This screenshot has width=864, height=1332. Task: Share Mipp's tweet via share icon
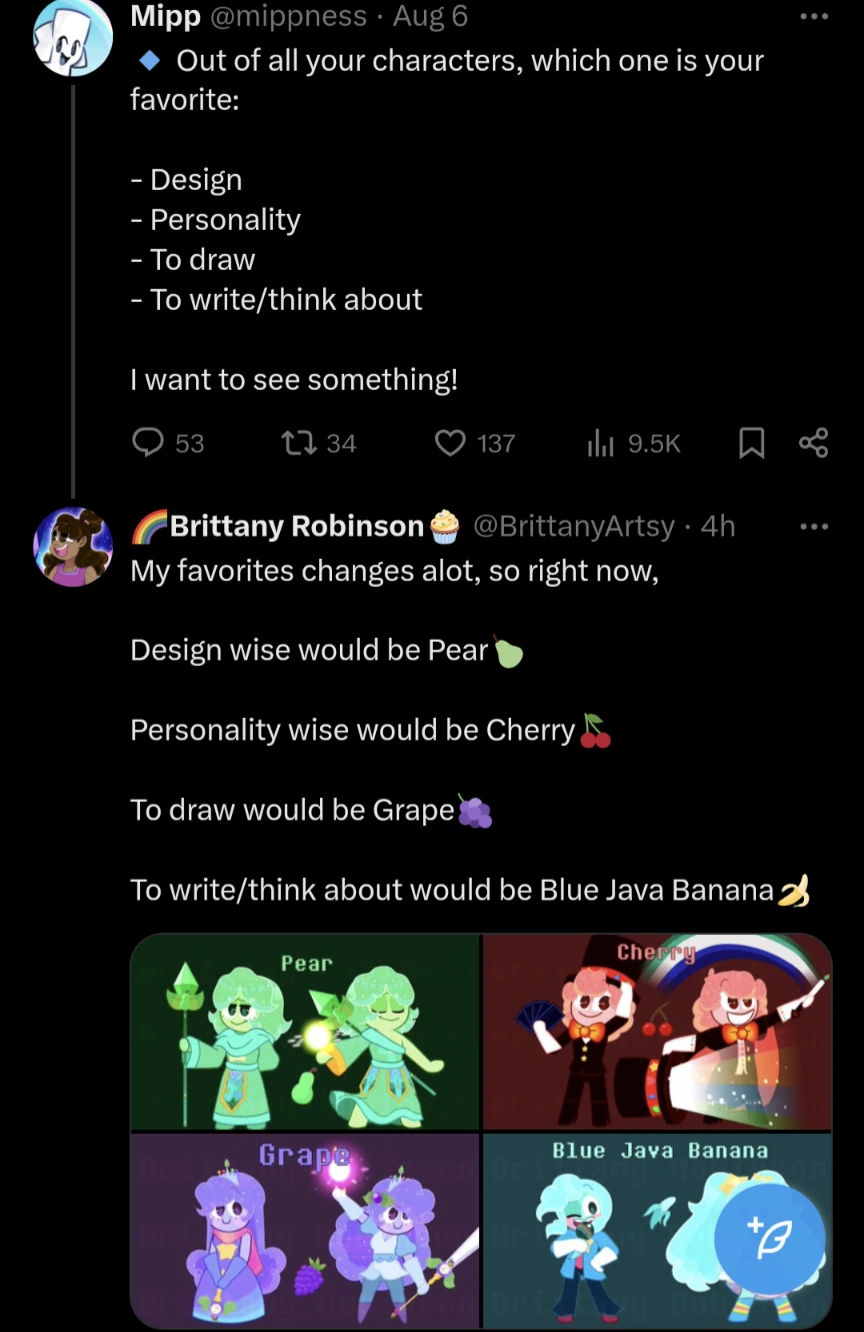(x=814, y=443)
